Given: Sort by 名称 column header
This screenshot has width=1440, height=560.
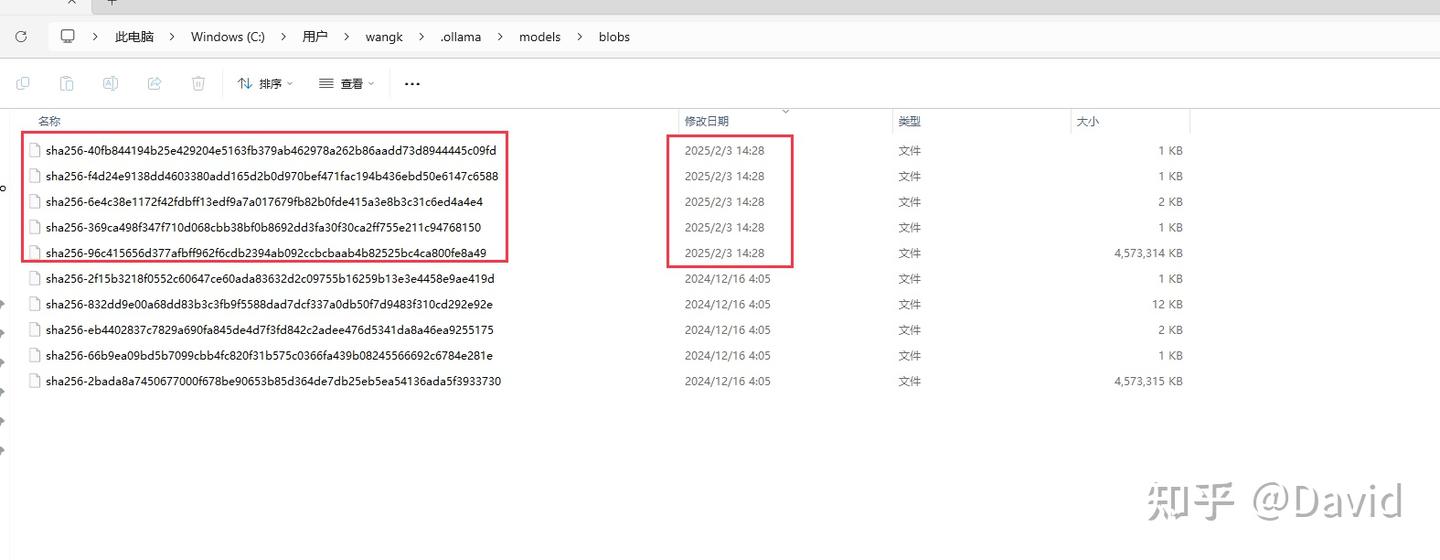Looking at the screenshot, I should click(49, 121).
